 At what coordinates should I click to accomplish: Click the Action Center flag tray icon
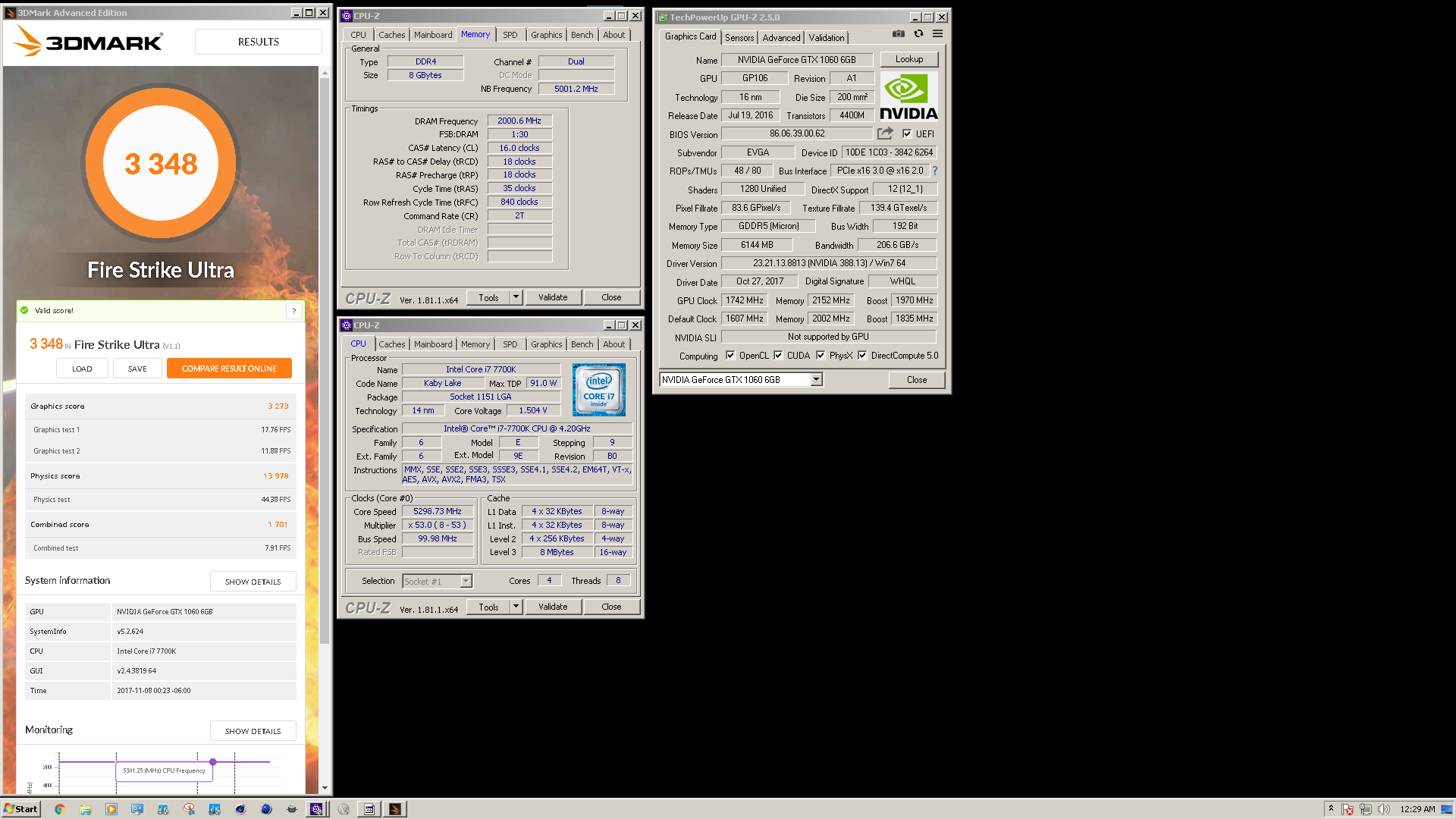[1348, 809]
